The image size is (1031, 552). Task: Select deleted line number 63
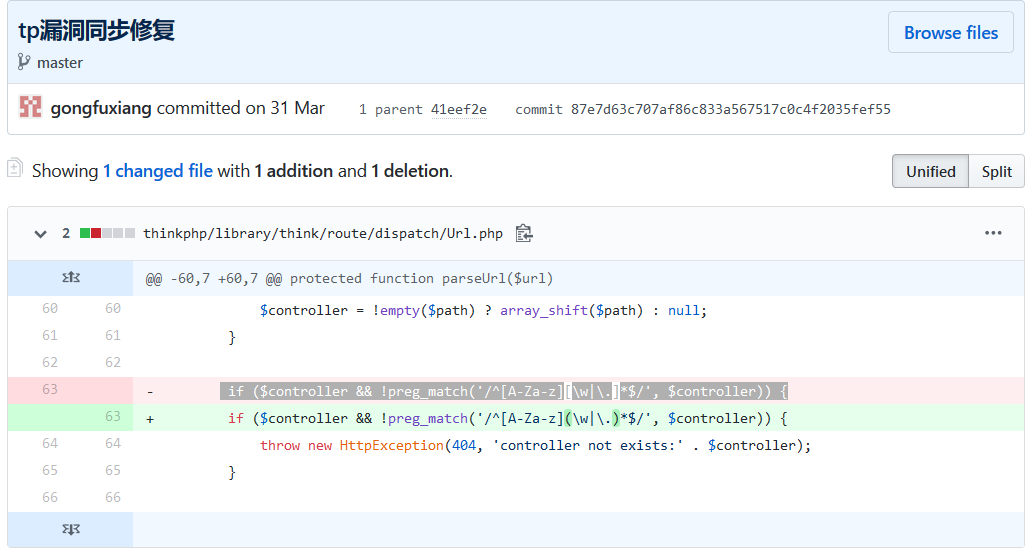pyautogui.click(x=49, y=390)
